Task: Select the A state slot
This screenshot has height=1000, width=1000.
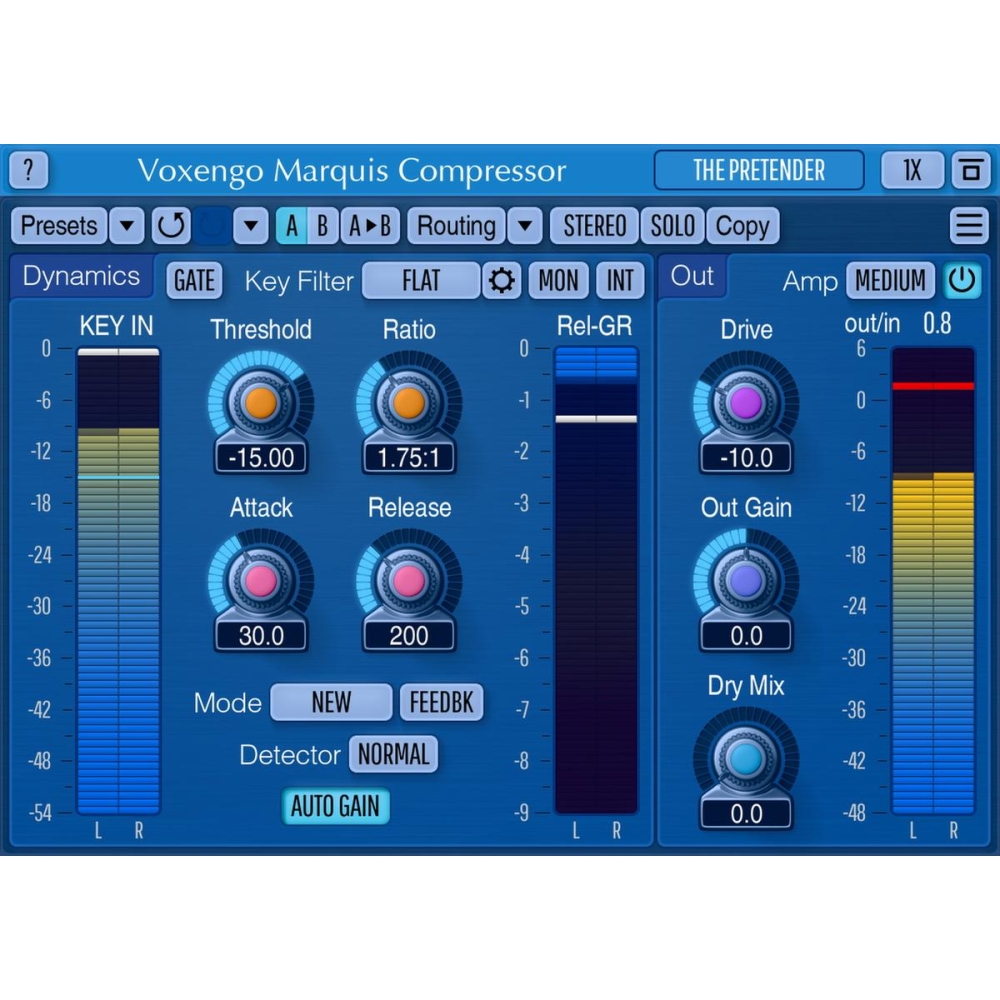Action: 291,226
